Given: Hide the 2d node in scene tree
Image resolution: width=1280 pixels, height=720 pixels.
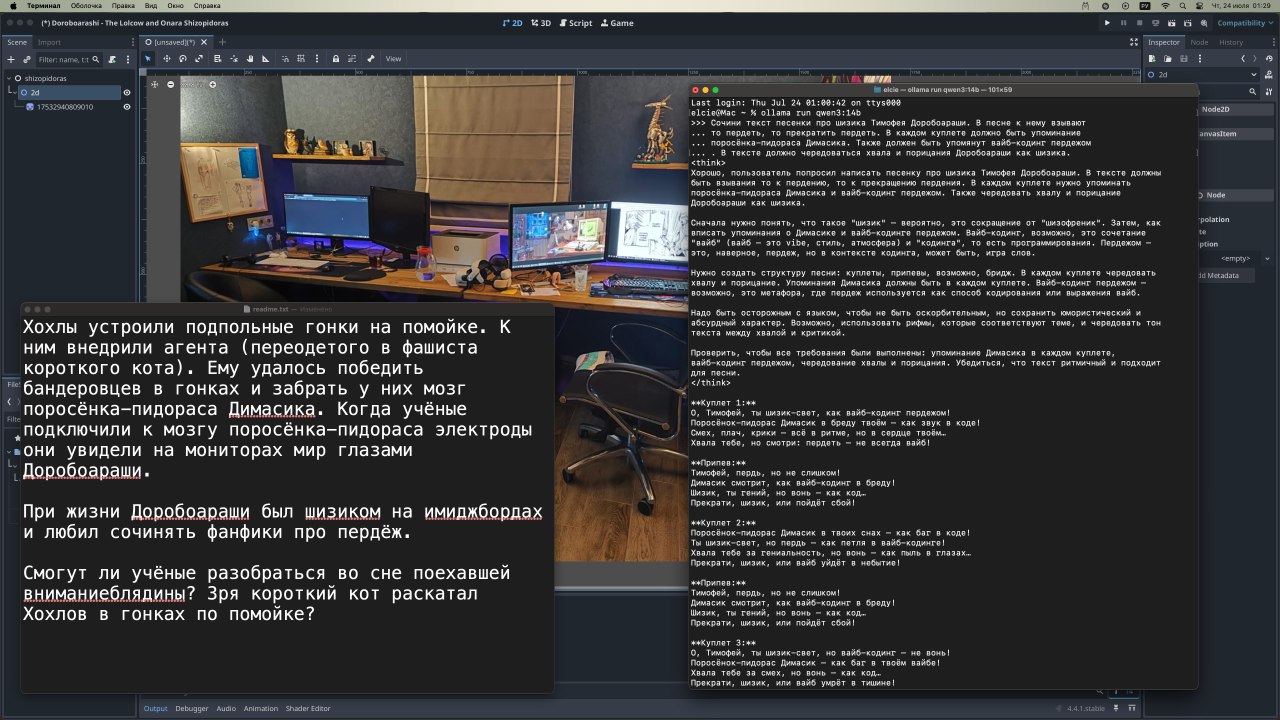Looking at the screenshot, I should tap(127, 92).
